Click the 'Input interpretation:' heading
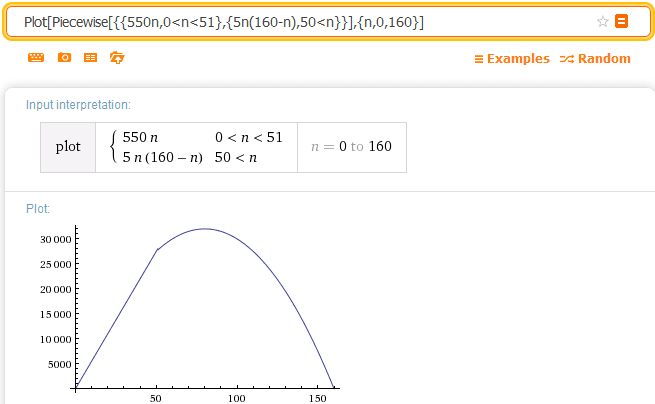Image resolution: width=655 pixels, height=404 pixels. tap(78, 104)
